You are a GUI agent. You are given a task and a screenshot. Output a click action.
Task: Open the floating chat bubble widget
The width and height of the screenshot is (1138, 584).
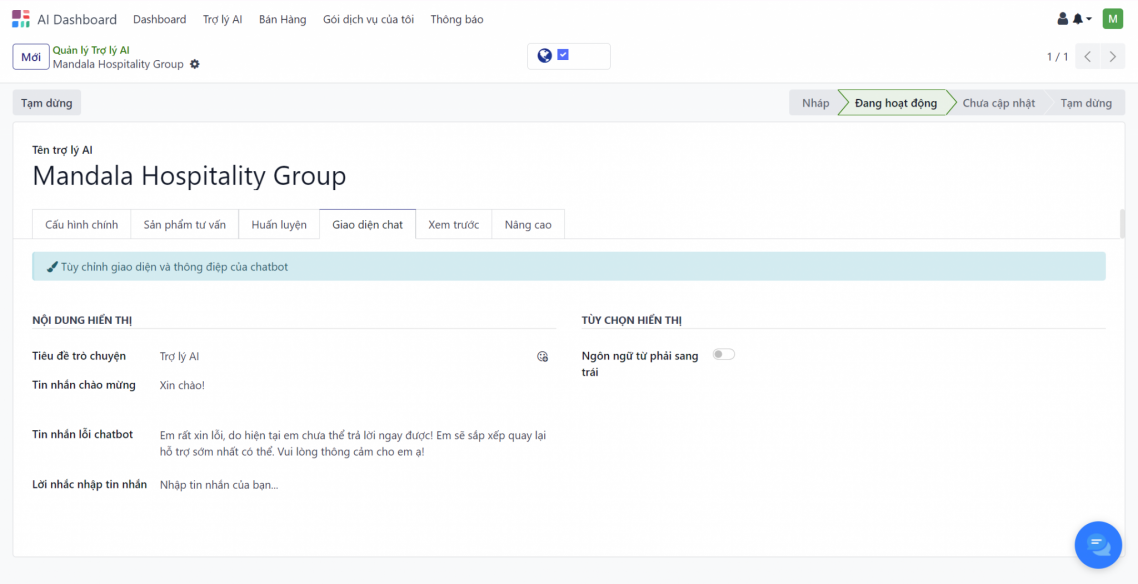1098,544
